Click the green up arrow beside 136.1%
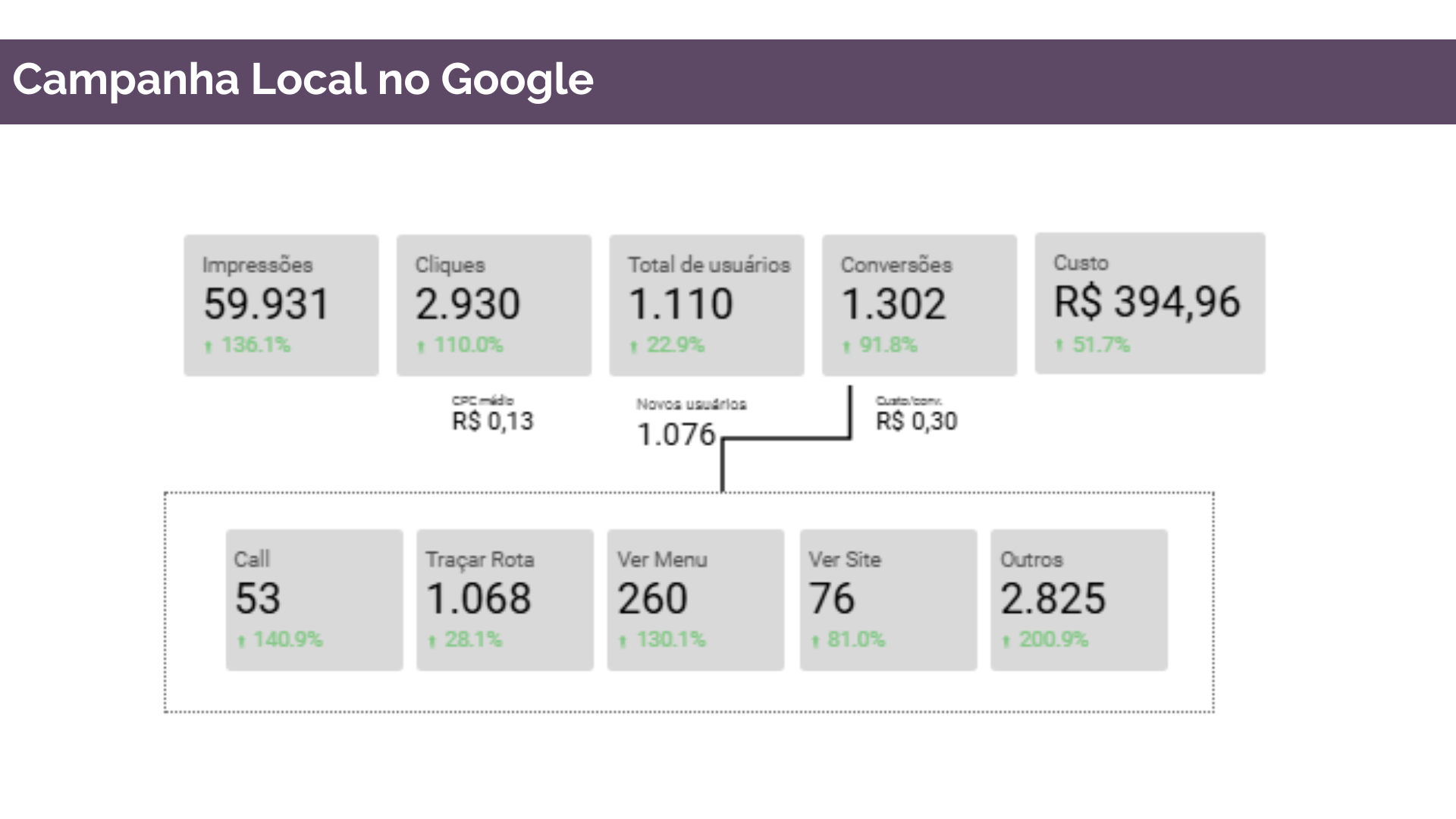The height and width of the screenshot is (819, 1456). pyautogui.click(x=209, y=347)
